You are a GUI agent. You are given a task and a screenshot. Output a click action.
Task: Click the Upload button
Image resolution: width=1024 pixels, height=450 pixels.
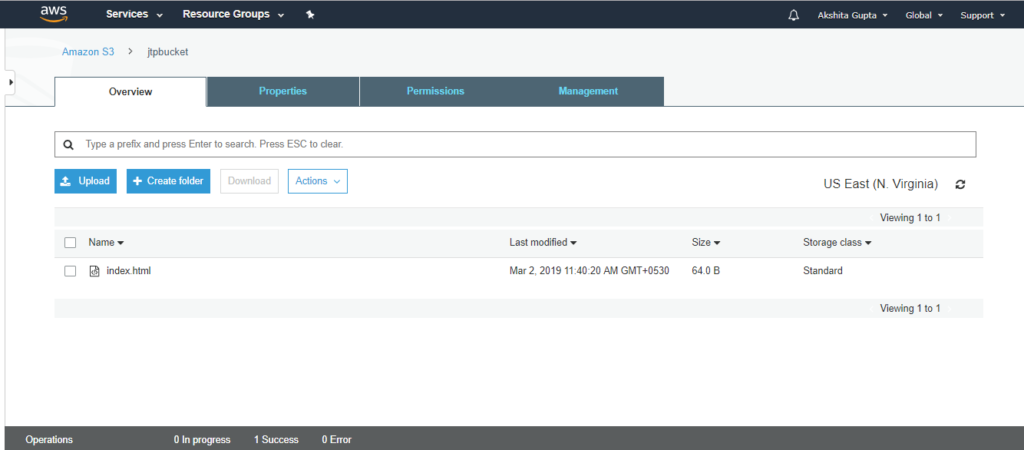point(86,181)
